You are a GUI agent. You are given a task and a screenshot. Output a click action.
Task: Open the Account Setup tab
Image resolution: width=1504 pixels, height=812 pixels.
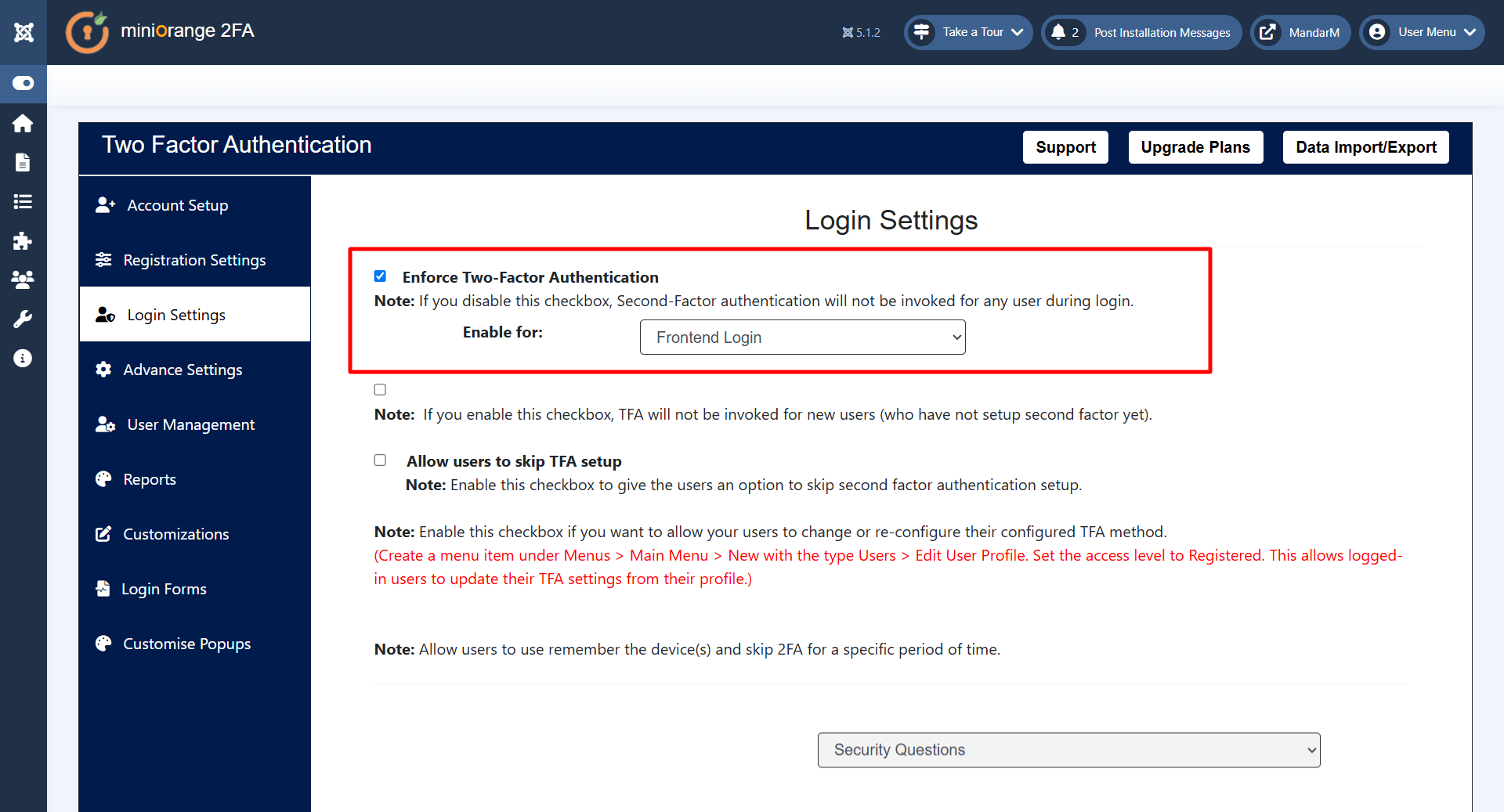195,205
